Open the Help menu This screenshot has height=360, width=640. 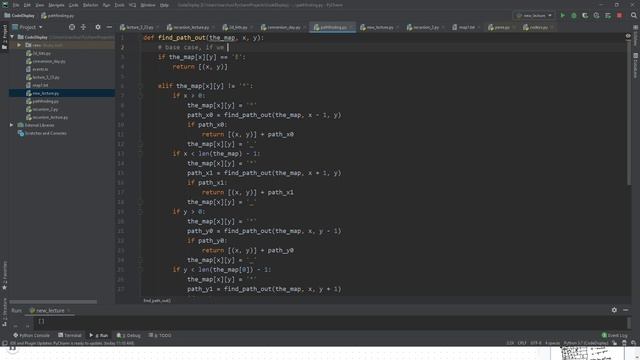pos(164,5)
